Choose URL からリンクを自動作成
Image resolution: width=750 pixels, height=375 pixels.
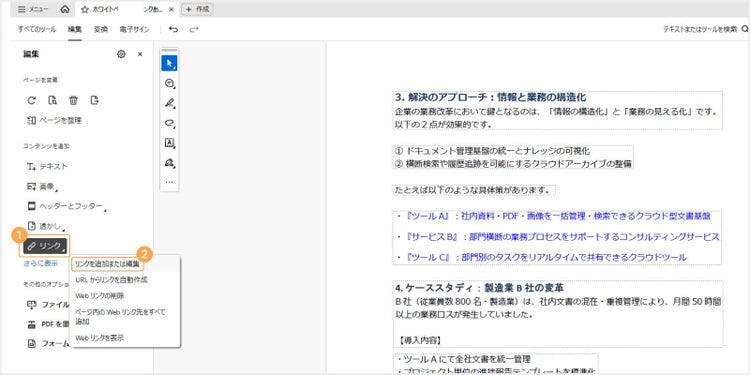tap(111, 279)
